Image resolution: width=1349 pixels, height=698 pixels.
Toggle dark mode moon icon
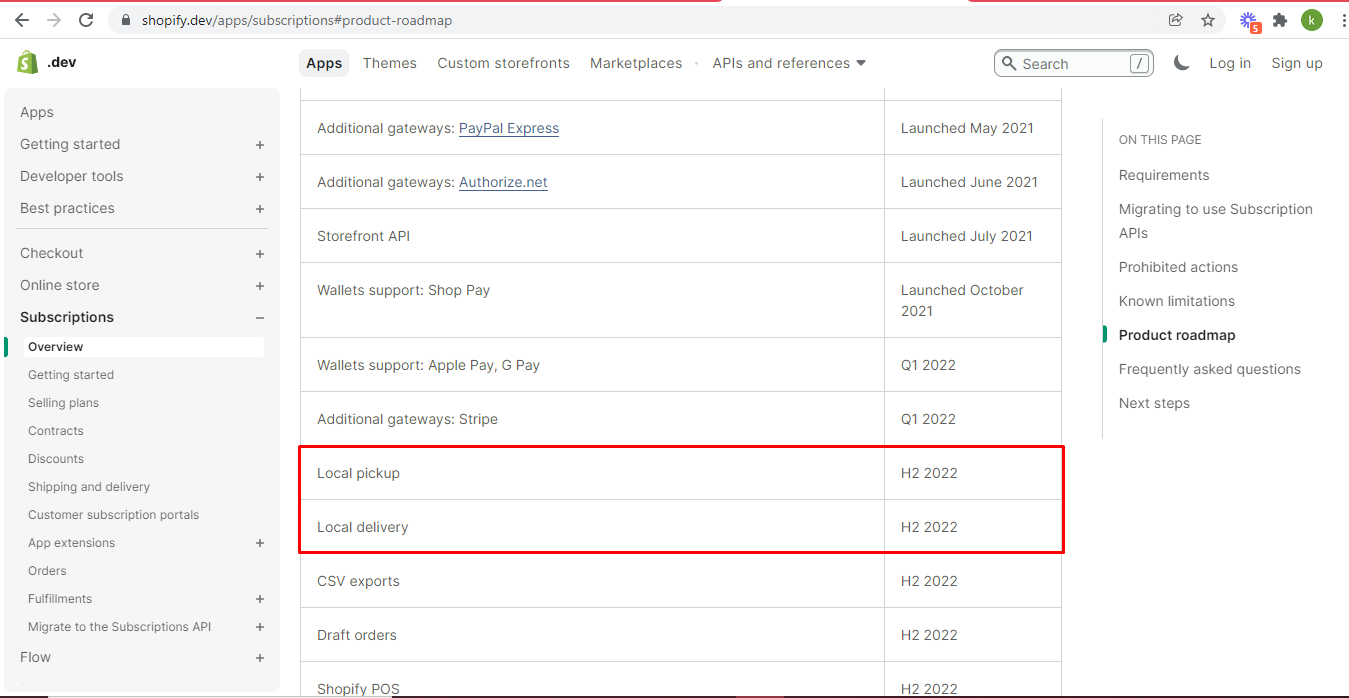click(x=1181, y=63)
